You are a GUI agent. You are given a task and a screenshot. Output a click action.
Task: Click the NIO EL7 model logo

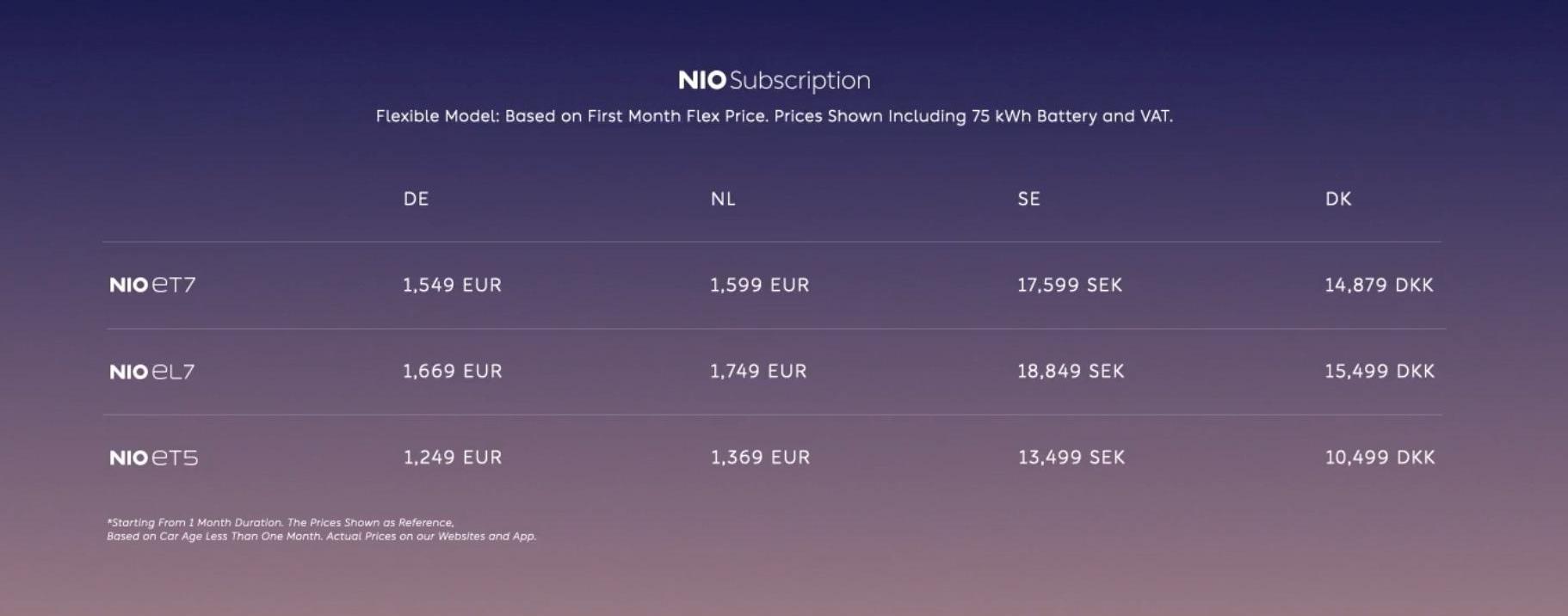[x=152, y=372]
